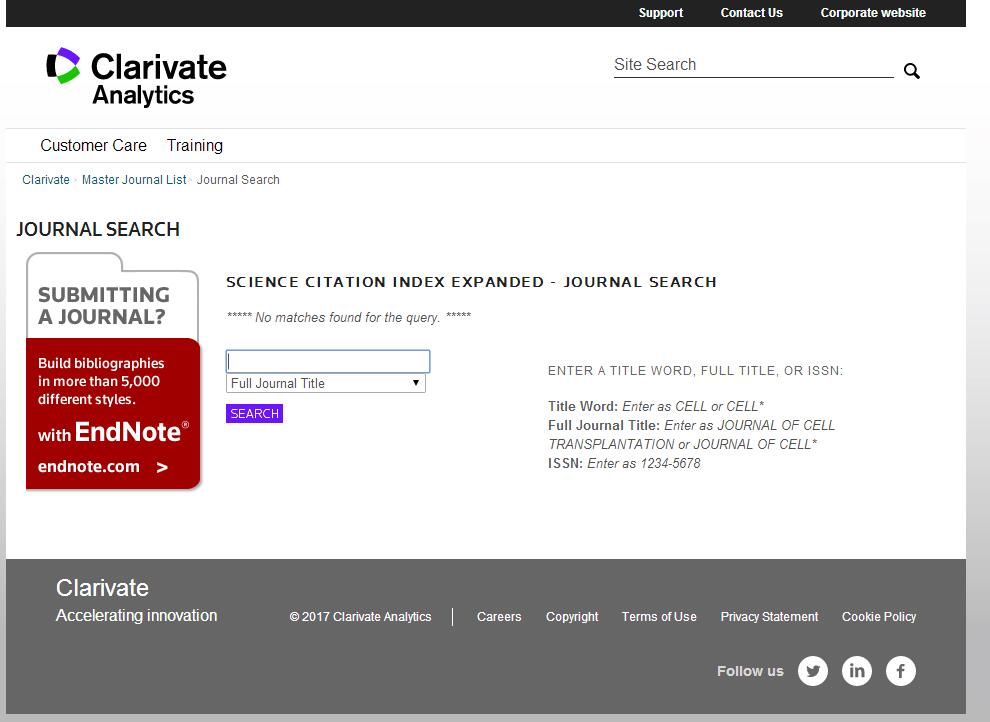Click the colorful Clarivate logo mark
The width and height of the screenshot is (990, 722).
coord(62,66)
